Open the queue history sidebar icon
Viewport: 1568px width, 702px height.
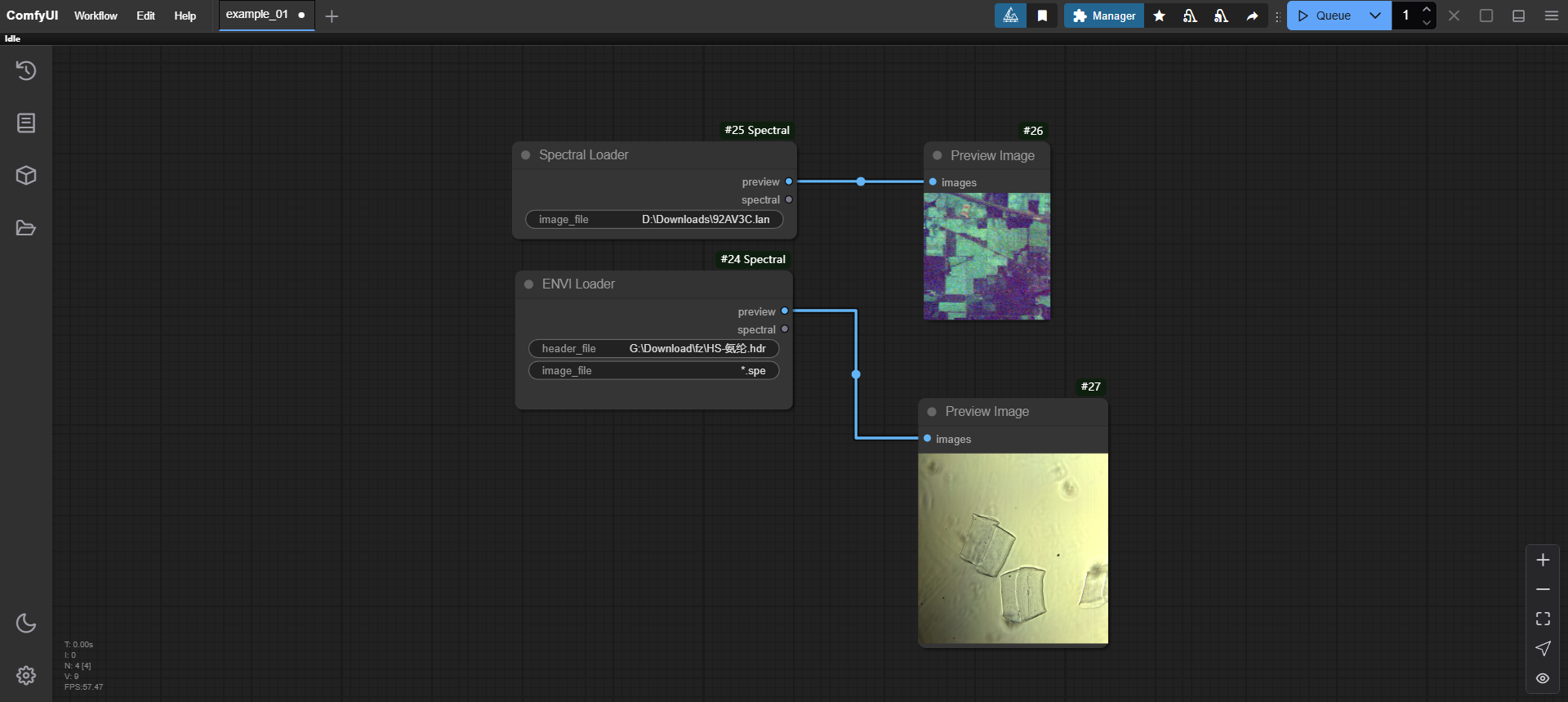click(x=26, y=70)
